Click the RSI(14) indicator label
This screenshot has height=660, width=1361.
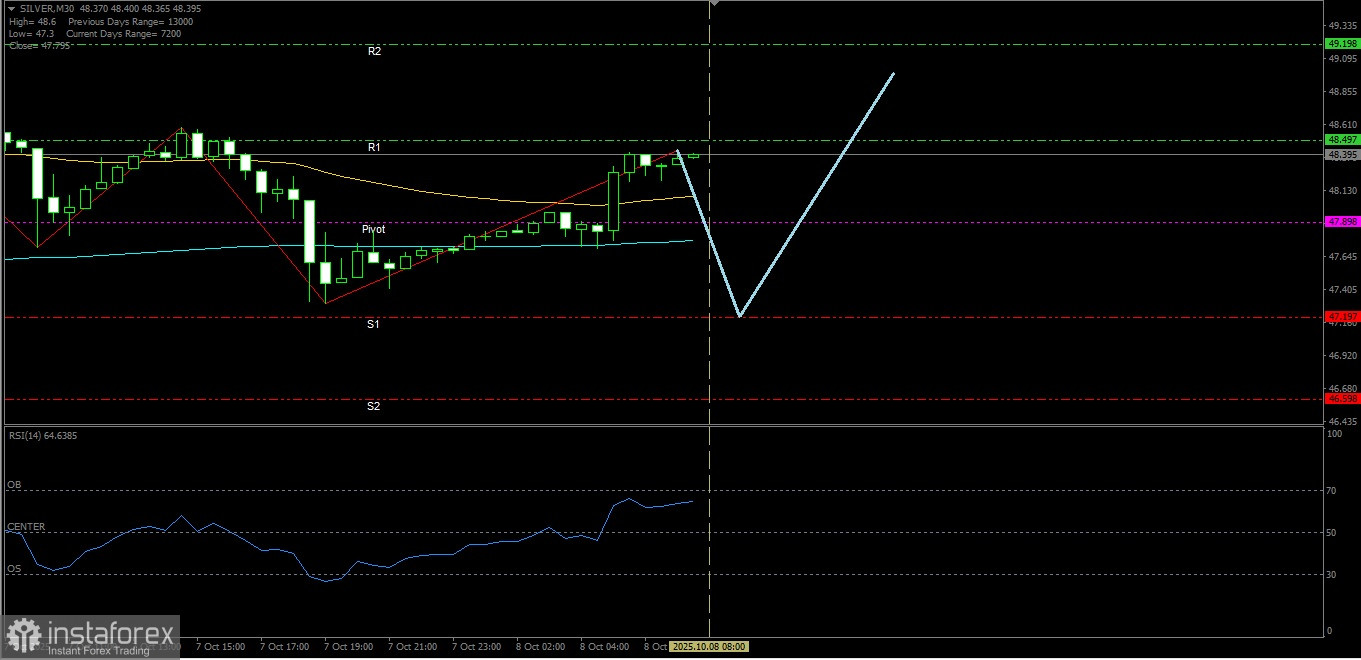tap(42, 436)
